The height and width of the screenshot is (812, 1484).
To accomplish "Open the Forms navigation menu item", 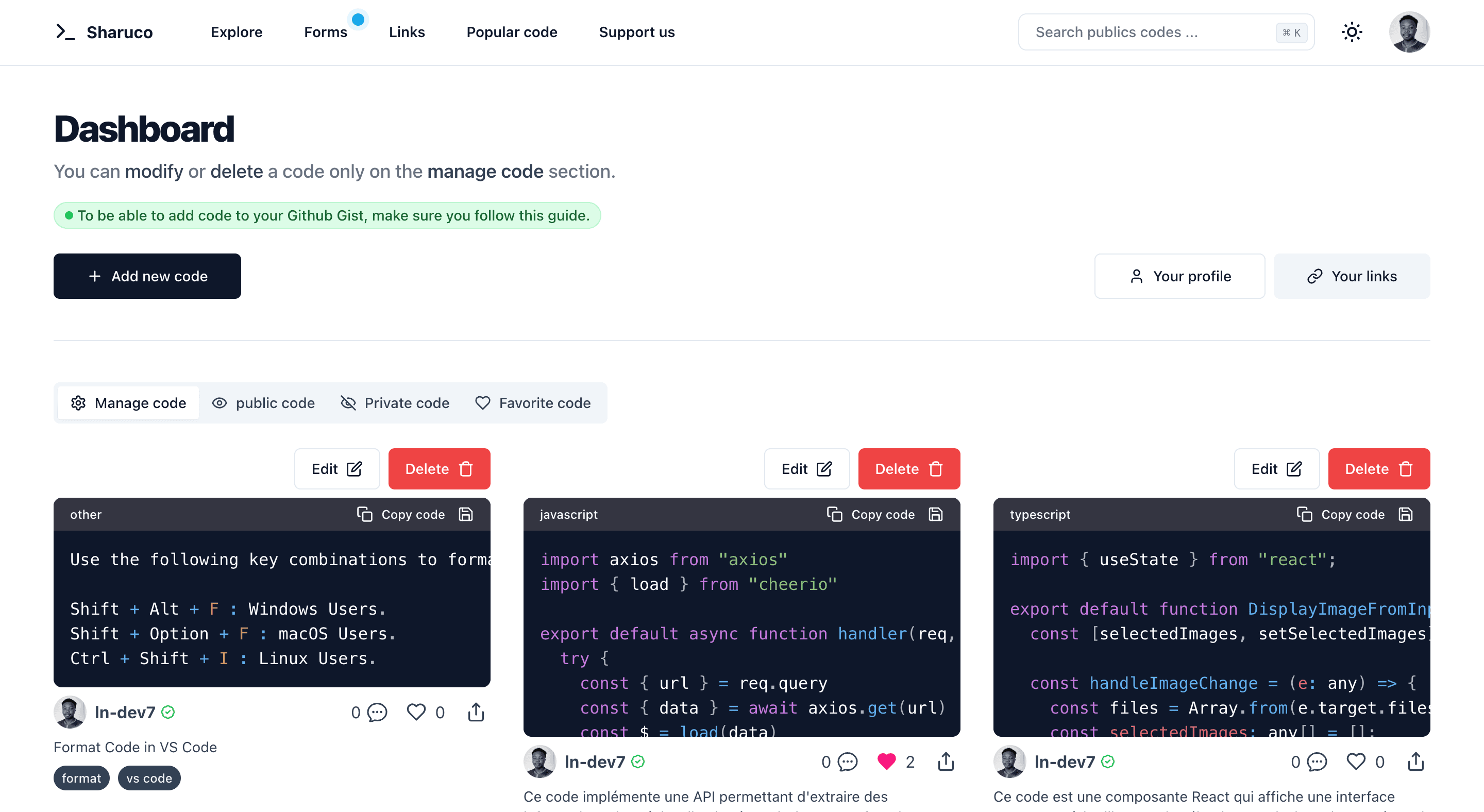I will (x=326, y=32).
